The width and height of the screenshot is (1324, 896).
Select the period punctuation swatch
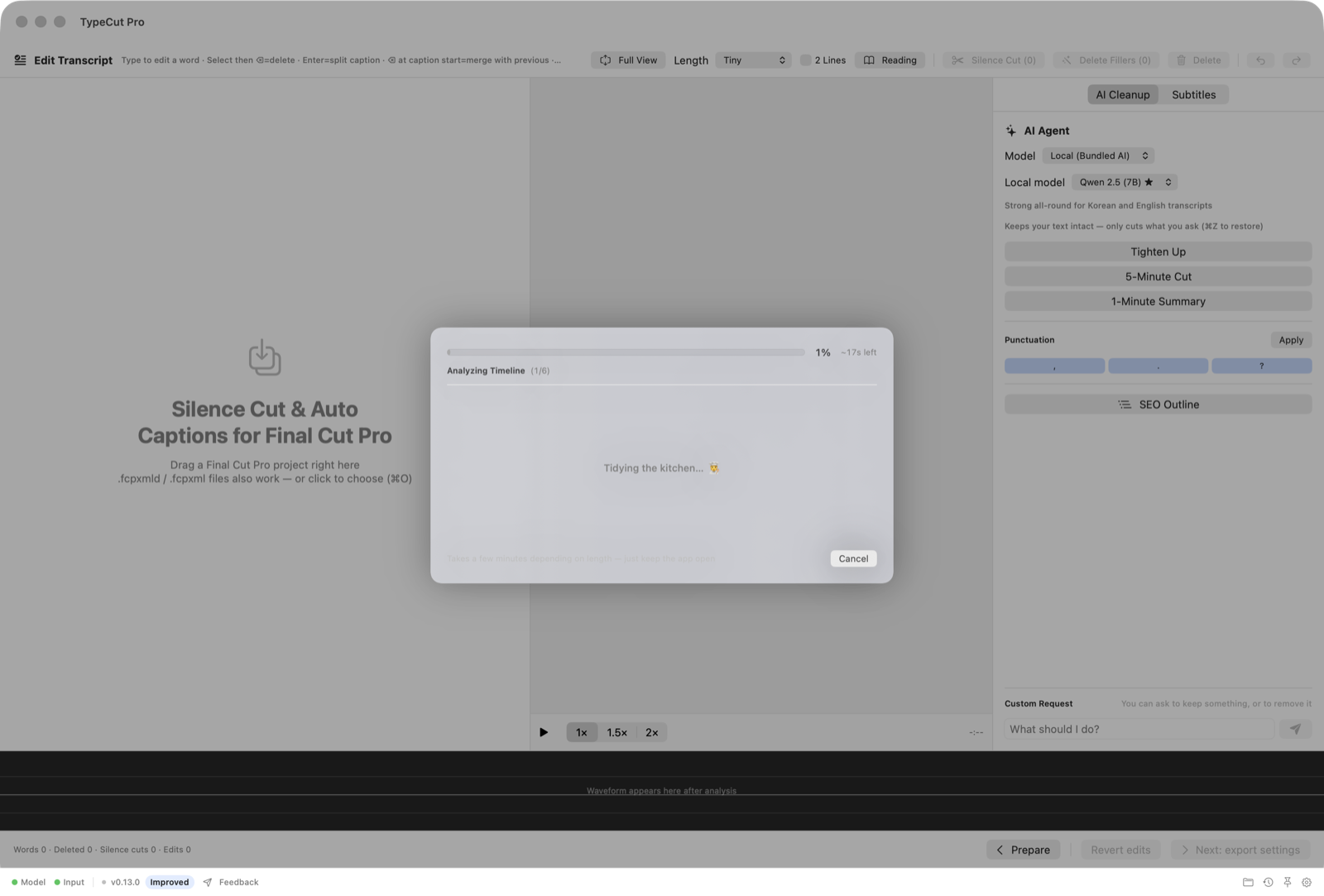[x=1158, y=366]
